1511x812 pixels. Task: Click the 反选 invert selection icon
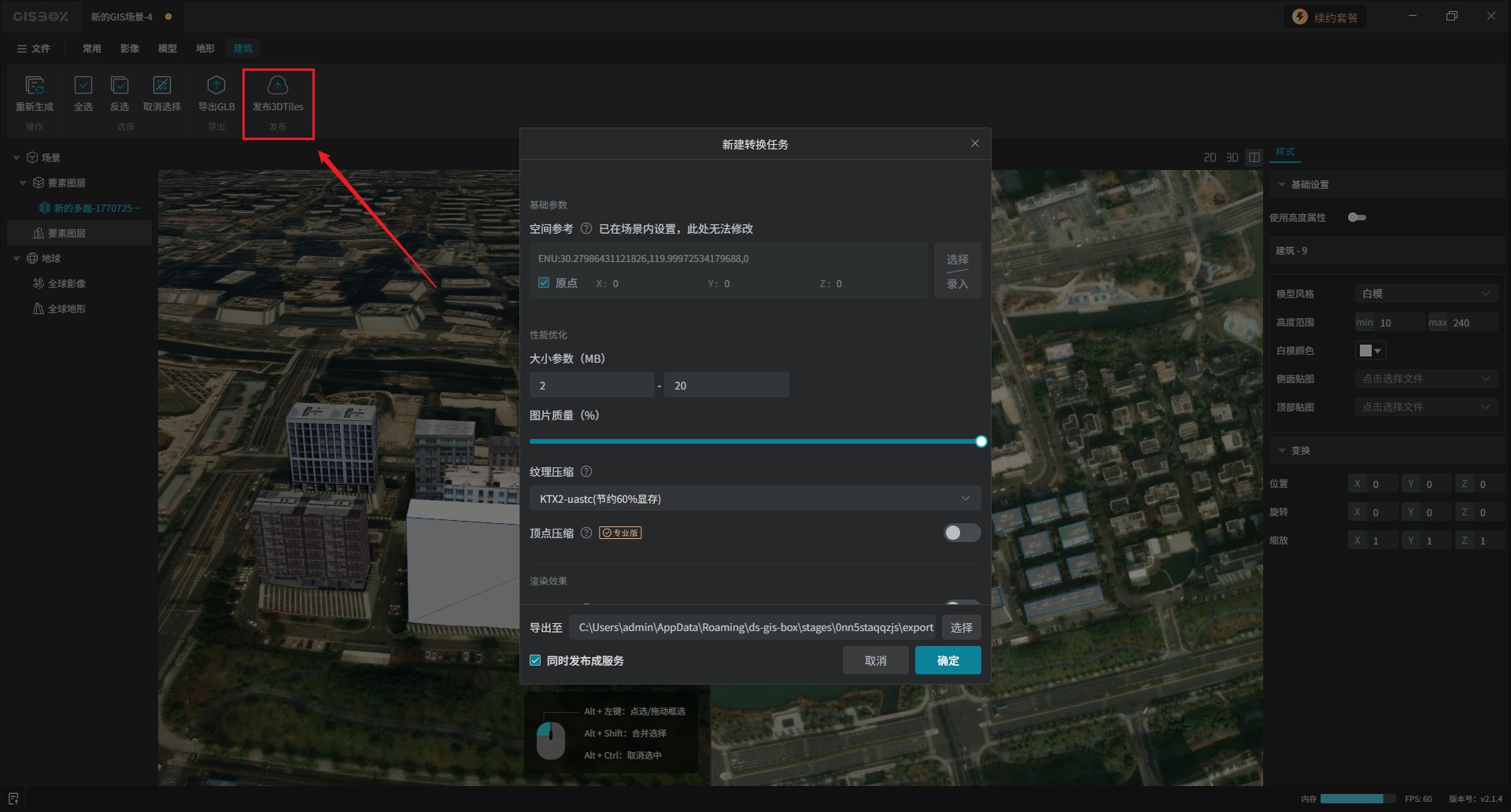[120, 86]
